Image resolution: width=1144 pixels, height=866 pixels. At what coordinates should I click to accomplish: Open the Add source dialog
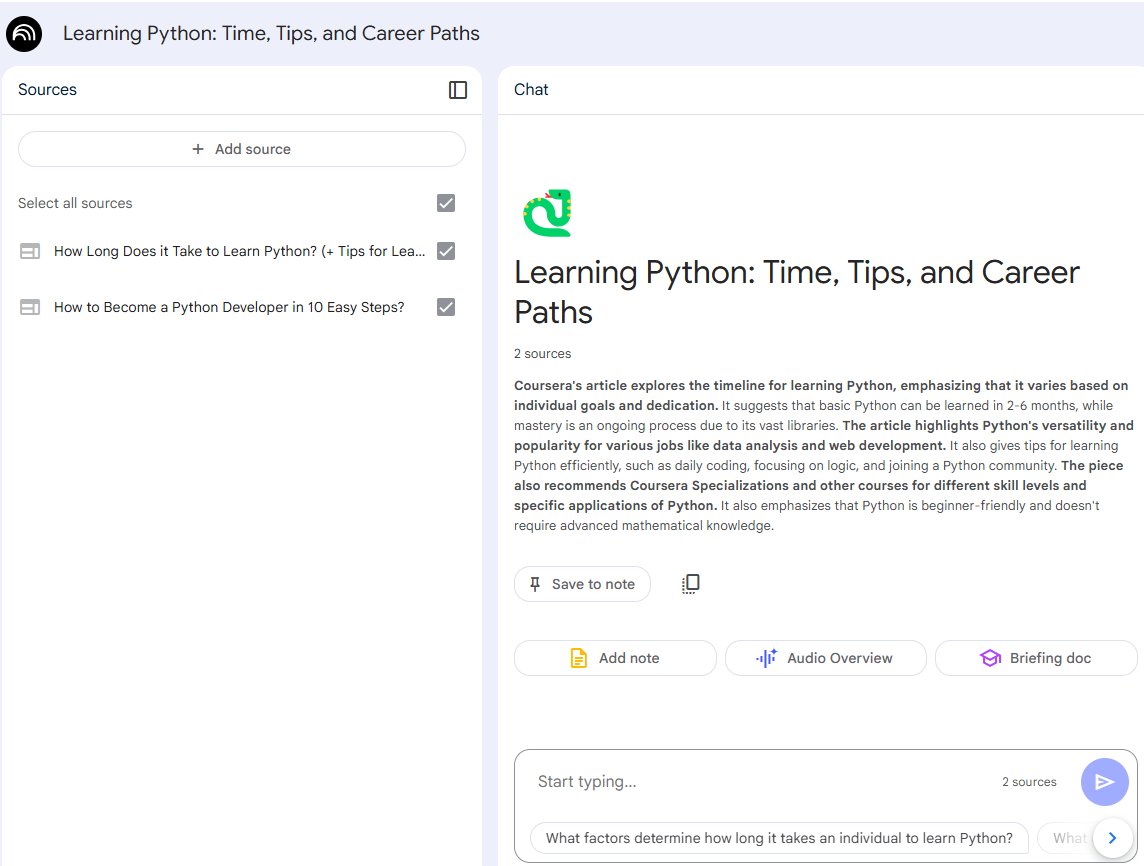coord(241,149)
